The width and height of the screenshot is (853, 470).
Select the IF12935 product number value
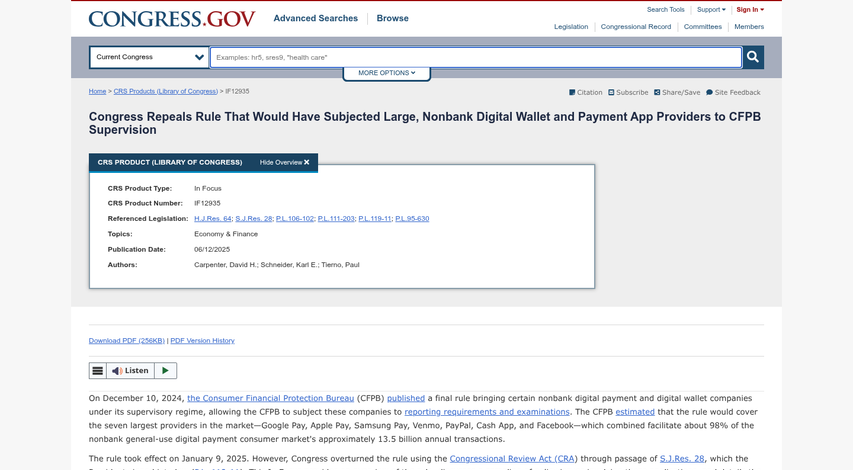(207, 203)
